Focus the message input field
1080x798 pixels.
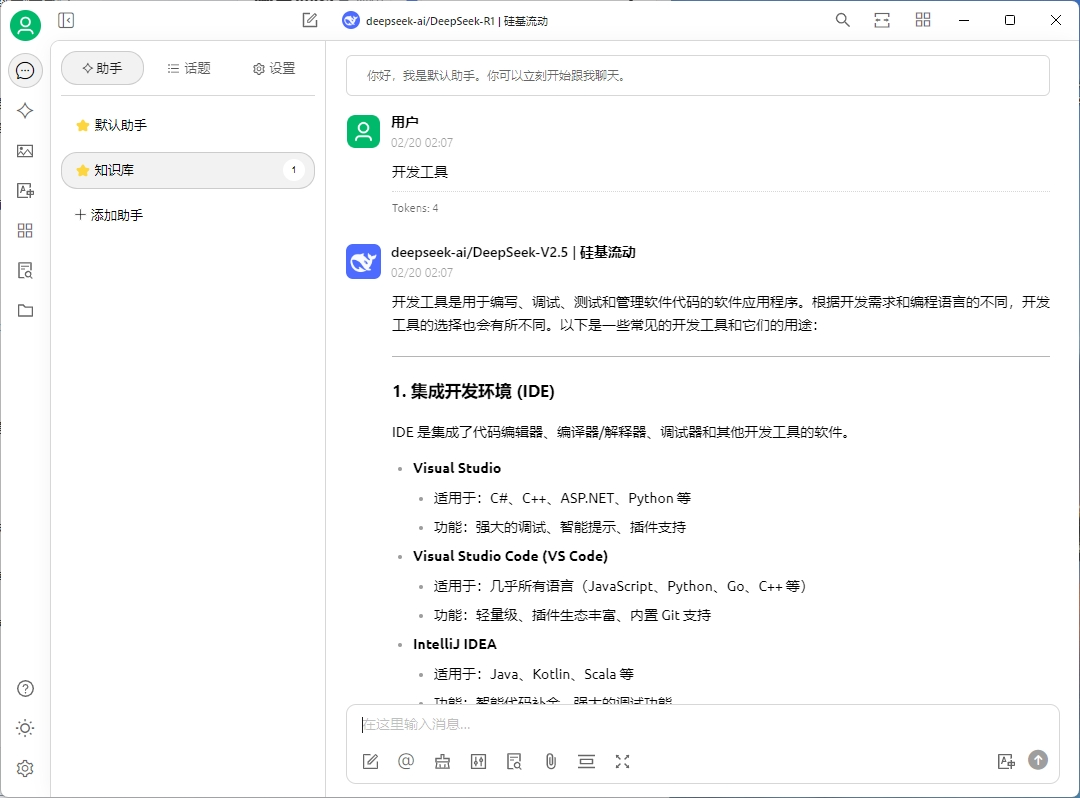tap(703, 725)
